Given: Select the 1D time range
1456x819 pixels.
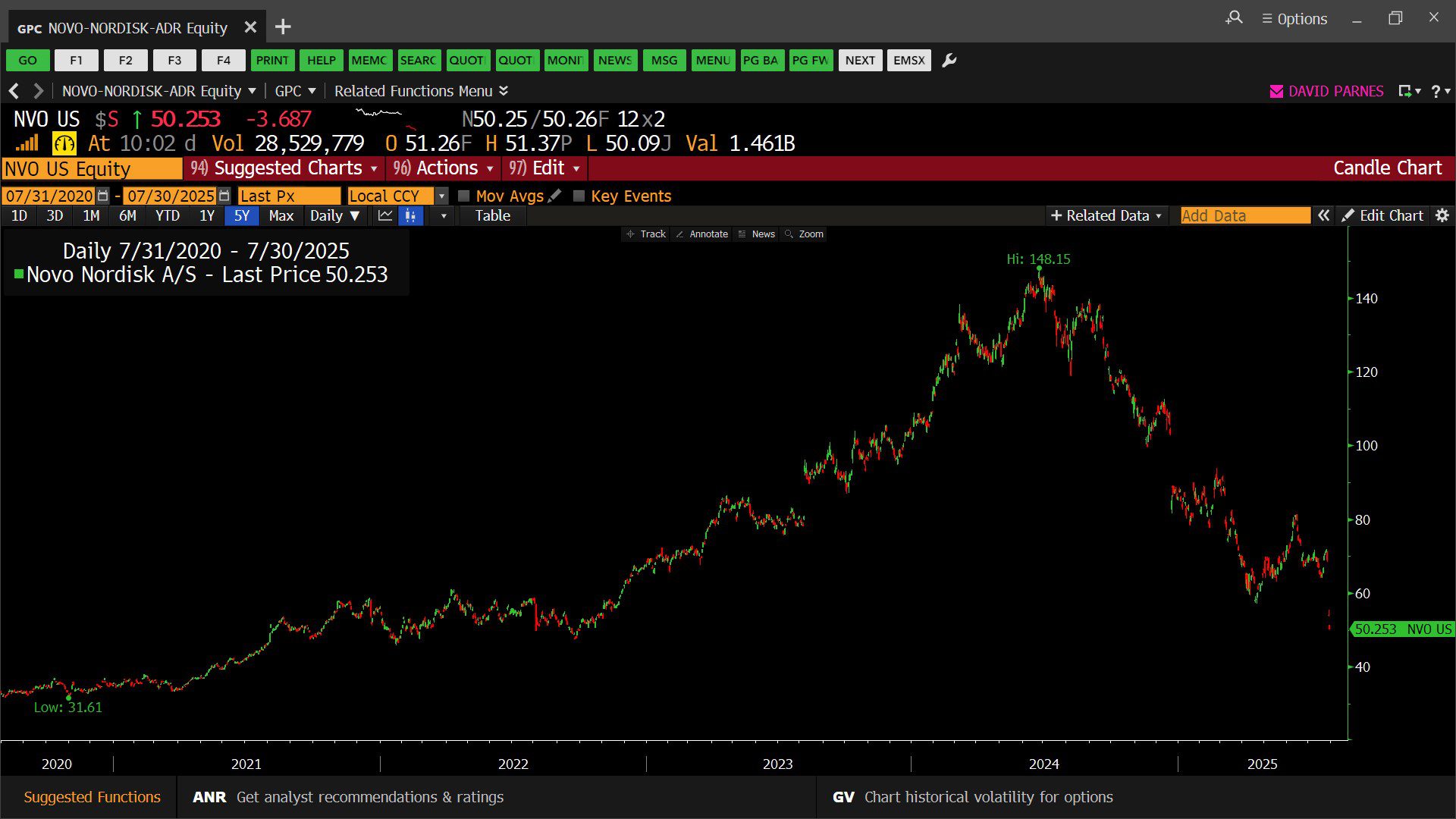Looking at the screenshot, I should (x=19, y=216).
